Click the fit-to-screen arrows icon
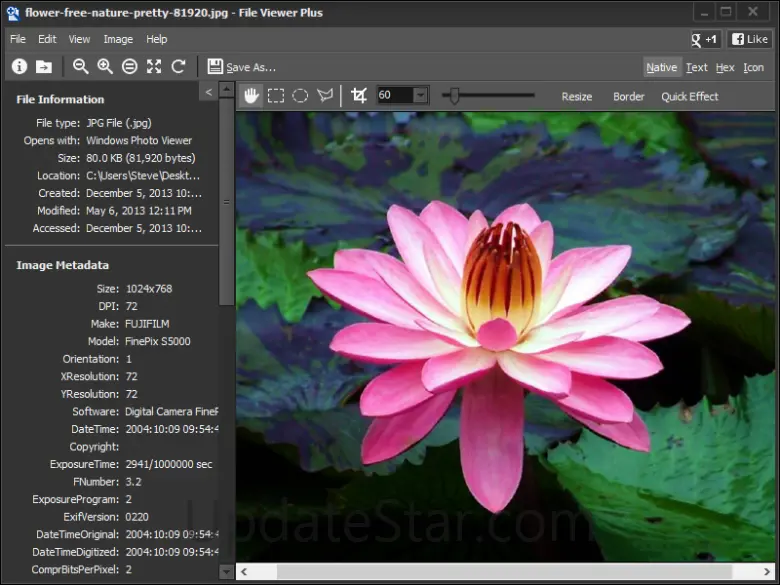This screenshot has height=585, width=780. (x=154, y=67)
